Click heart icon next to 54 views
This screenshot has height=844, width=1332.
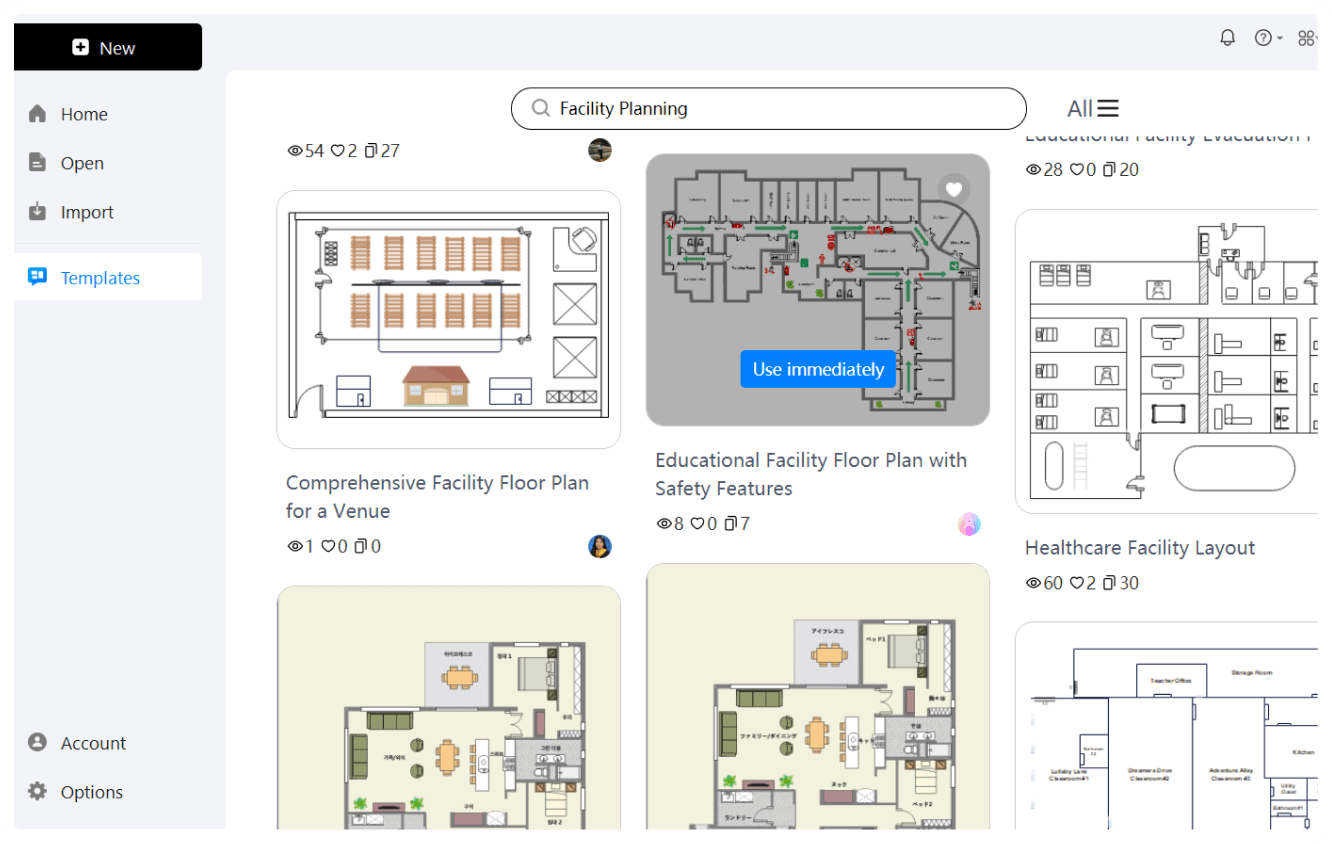point(338,151)
